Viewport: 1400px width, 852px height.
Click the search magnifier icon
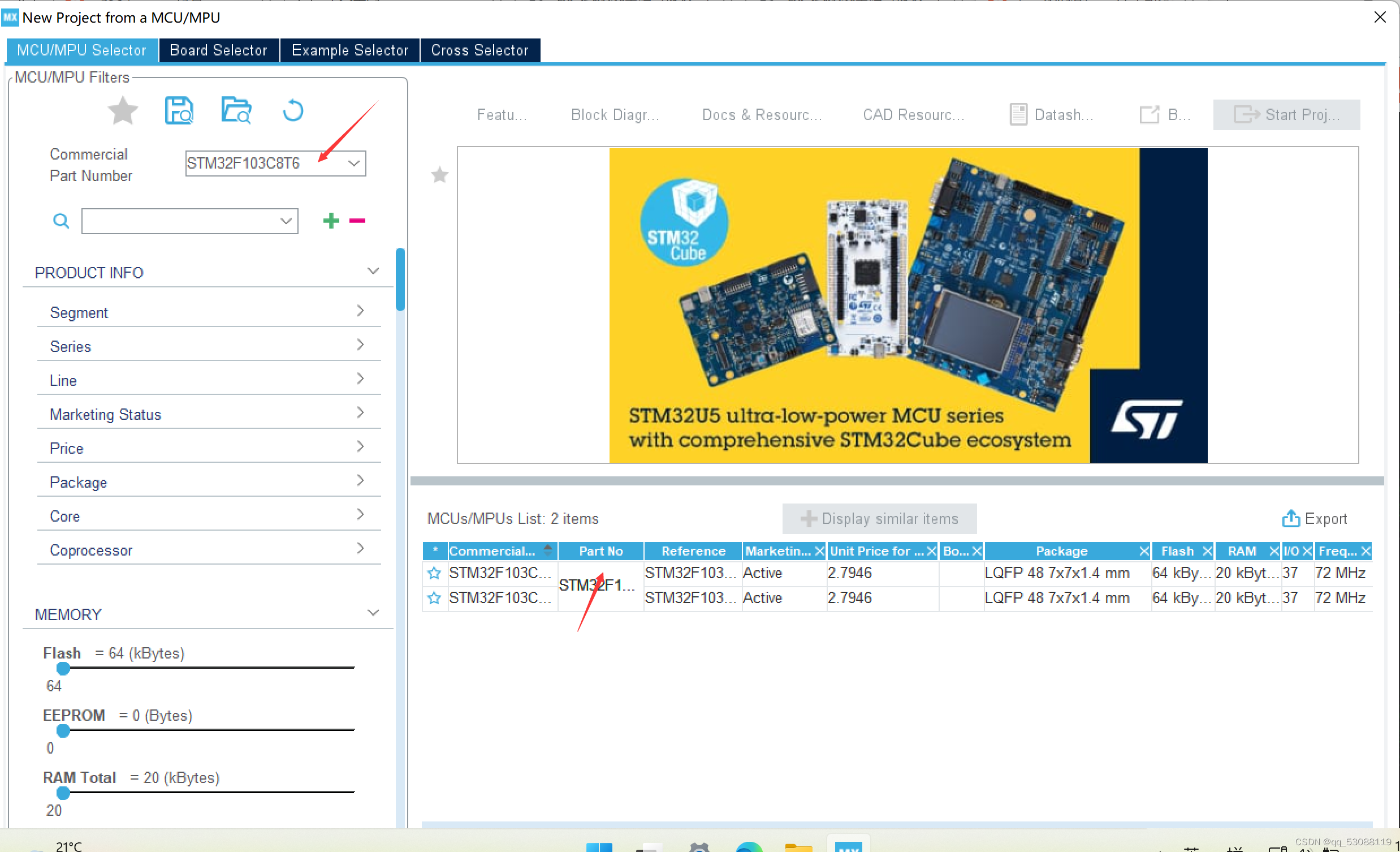tap(61, 221)
